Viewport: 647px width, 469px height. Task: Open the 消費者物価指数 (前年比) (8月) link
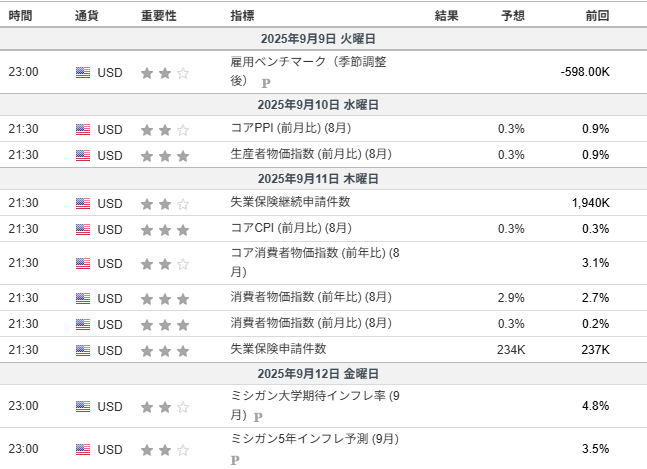[311, 297]
